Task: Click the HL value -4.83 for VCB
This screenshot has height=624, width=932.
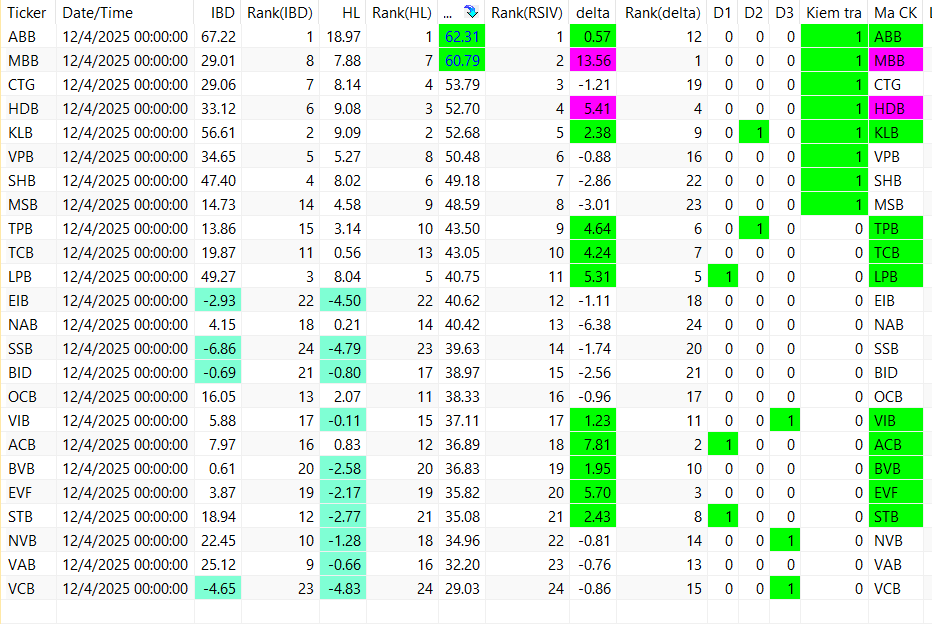Action: point(343,589)
